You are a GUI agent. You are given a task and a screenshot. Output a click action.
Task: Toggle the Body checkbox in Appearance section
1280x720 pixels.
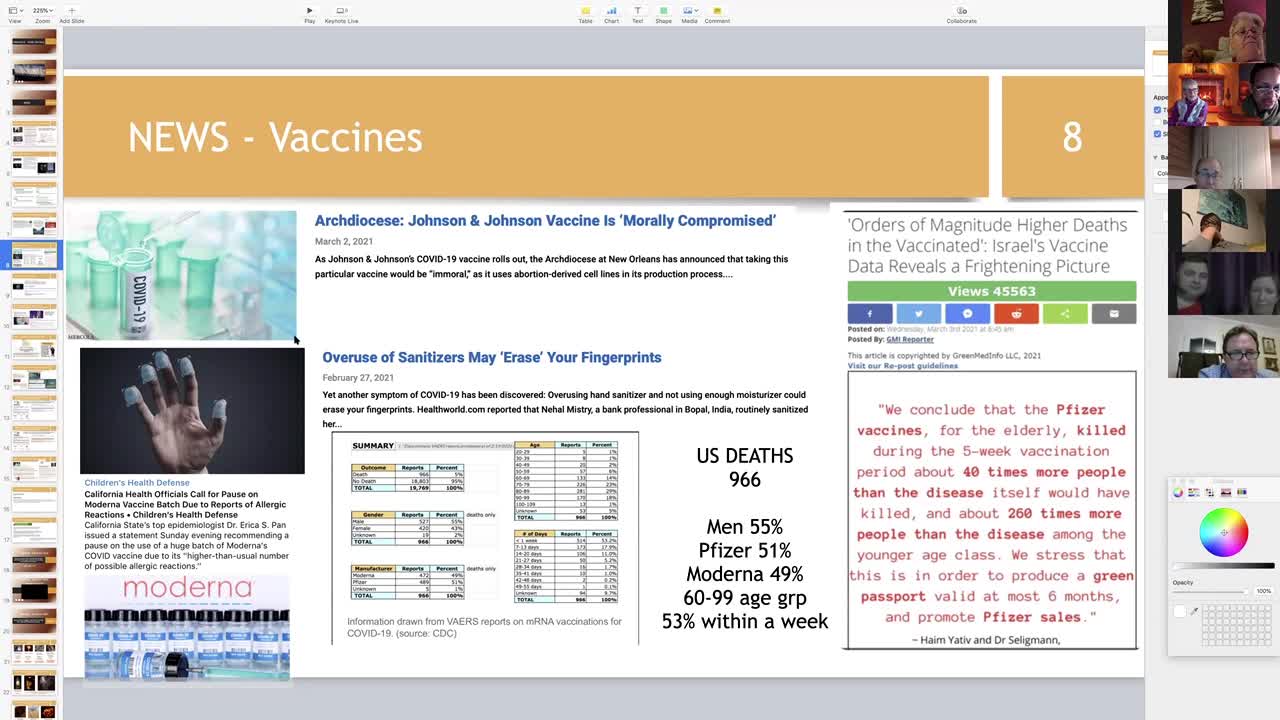[1158, 122]
